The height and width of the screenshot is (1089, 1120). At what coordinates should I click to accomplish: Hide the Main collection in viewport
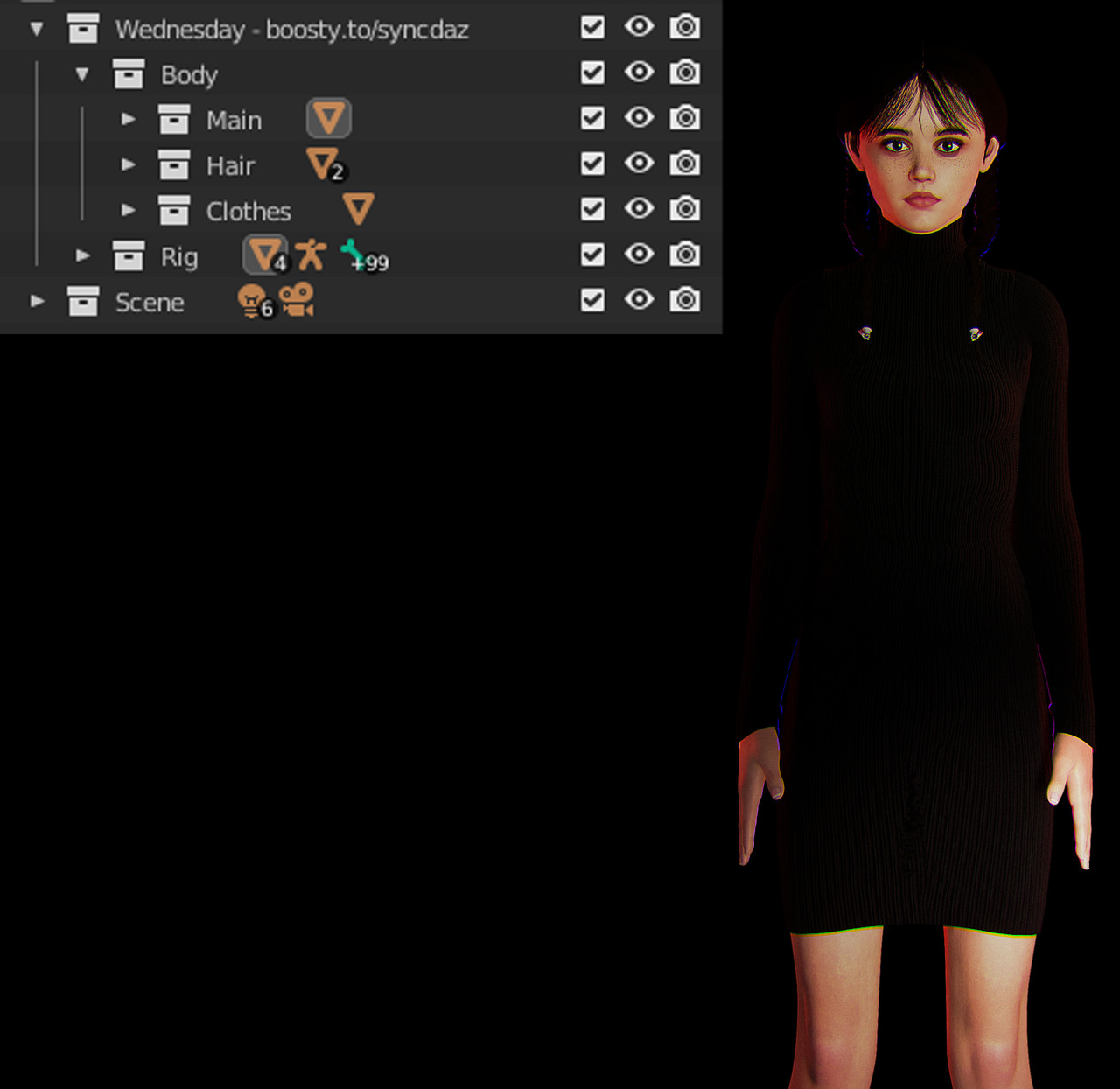tap(639, 117)
